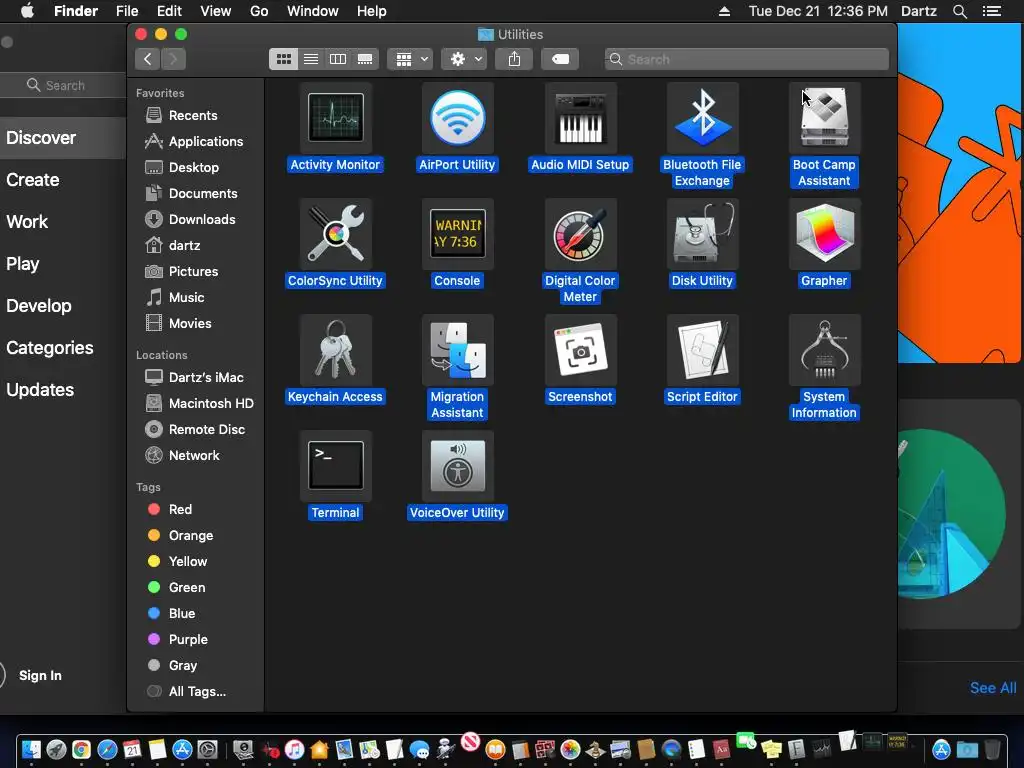This screenshot has width=1024, height=768.
Task: Select Develop in App Store sidebar
Action: [39, 306]
